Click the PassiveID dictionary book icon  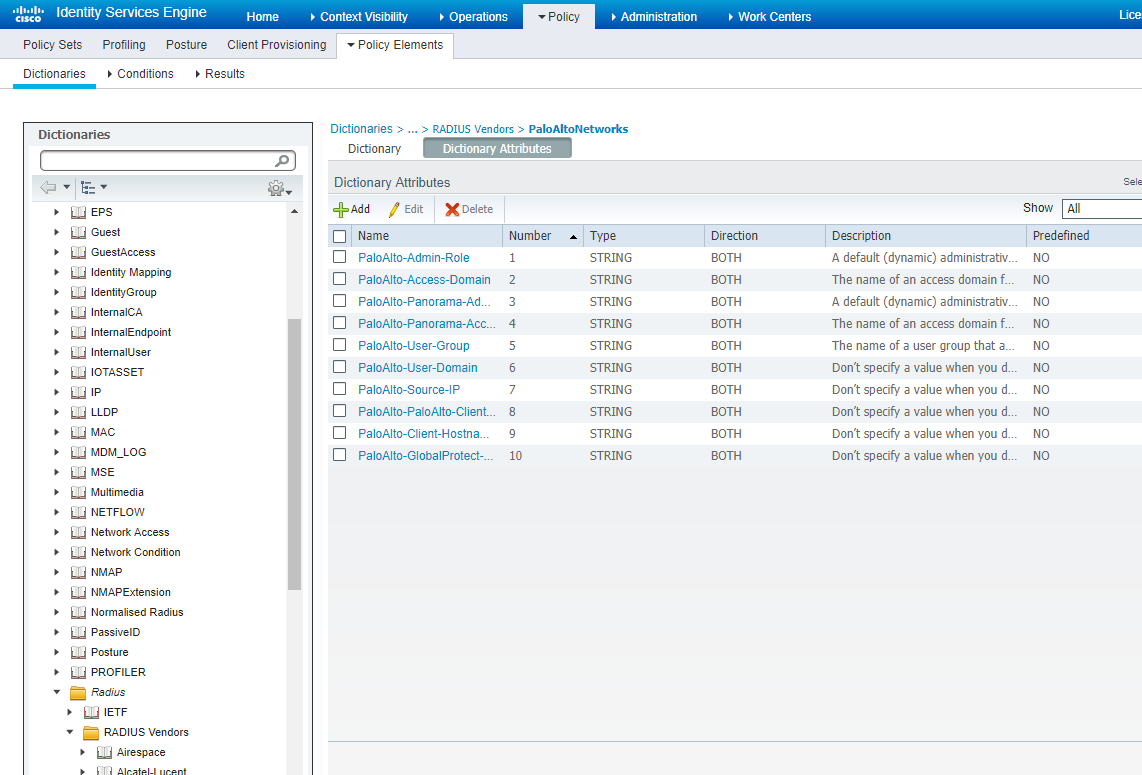pos(79,632)
